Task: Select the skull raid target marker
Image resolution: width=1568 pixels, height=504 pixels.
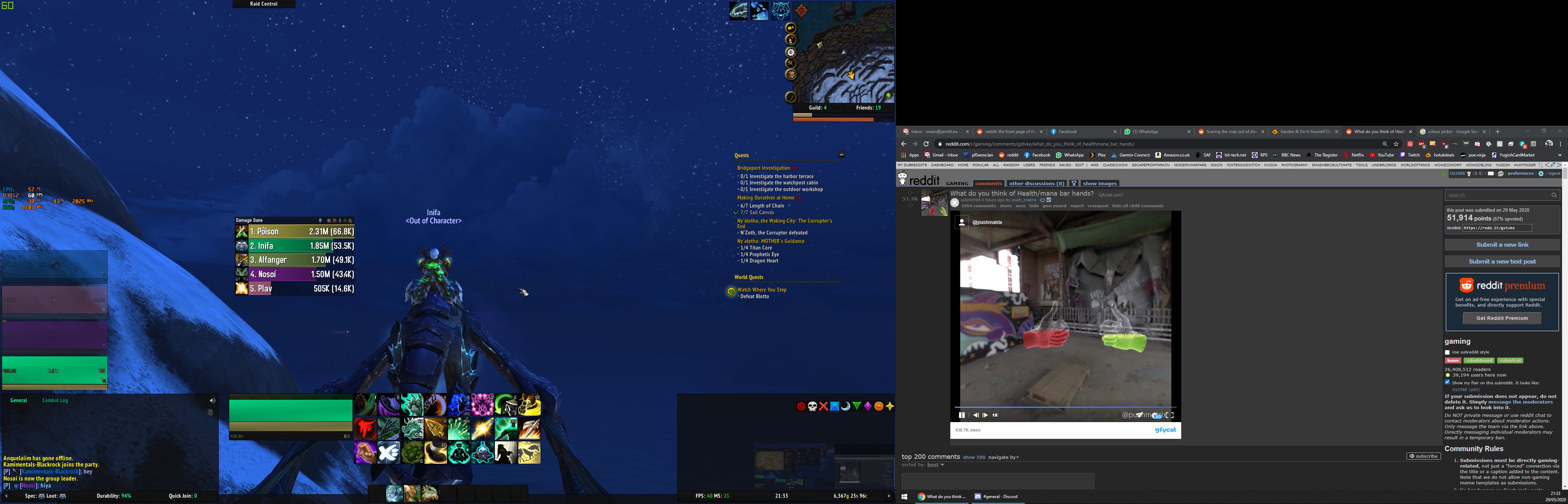Action: coord(813,406)
